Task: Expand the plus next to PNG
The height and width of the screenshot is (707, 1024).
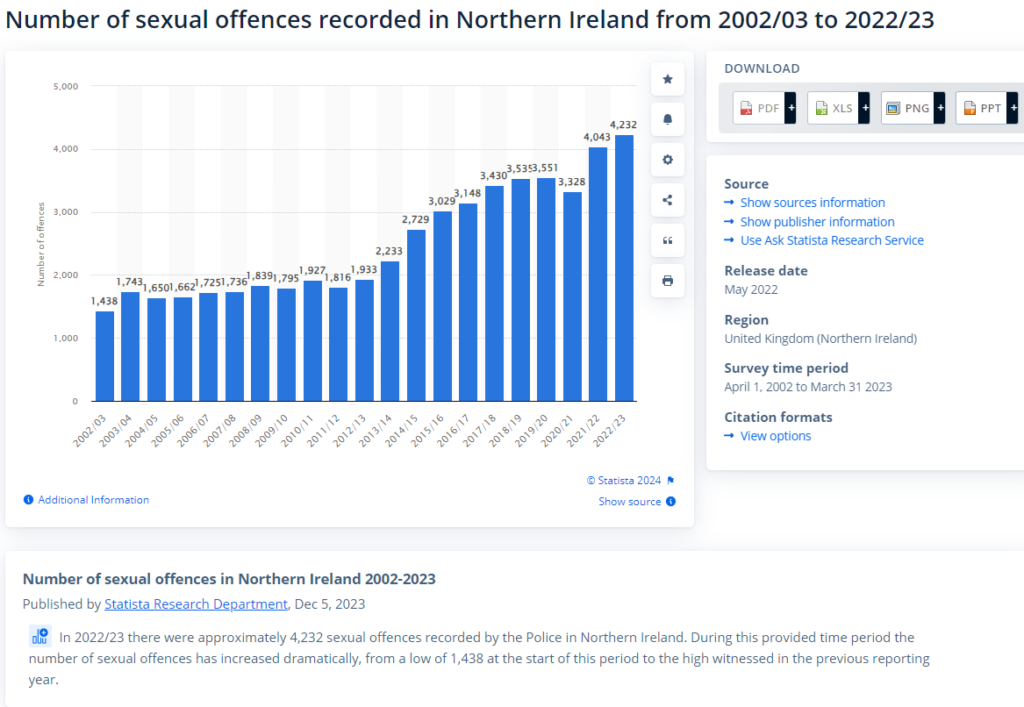Action: click(x=939, y=108)
